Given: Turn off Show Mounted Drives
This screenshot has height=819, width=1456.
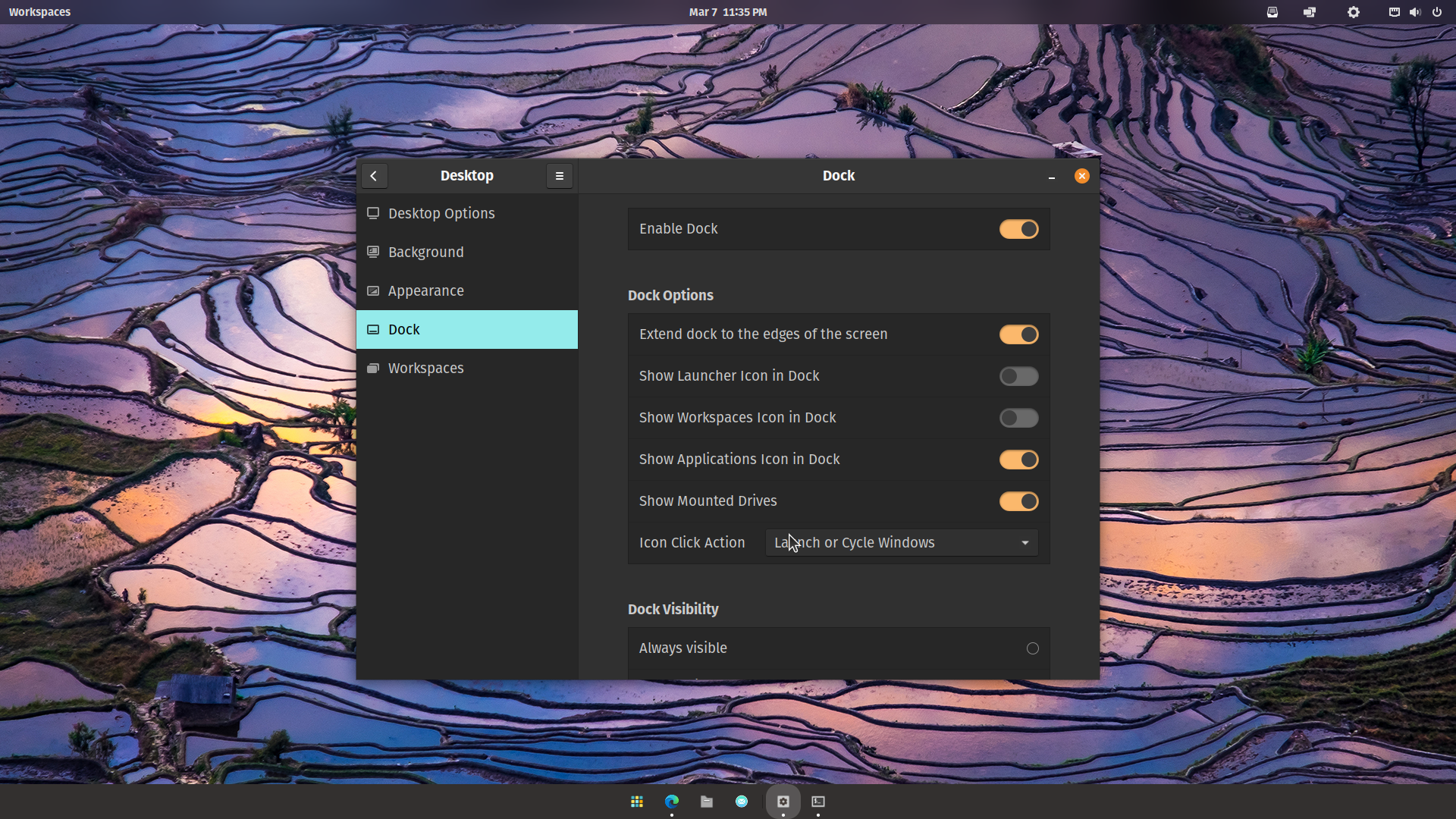Looking at the screenshot, I should 1018,501.
